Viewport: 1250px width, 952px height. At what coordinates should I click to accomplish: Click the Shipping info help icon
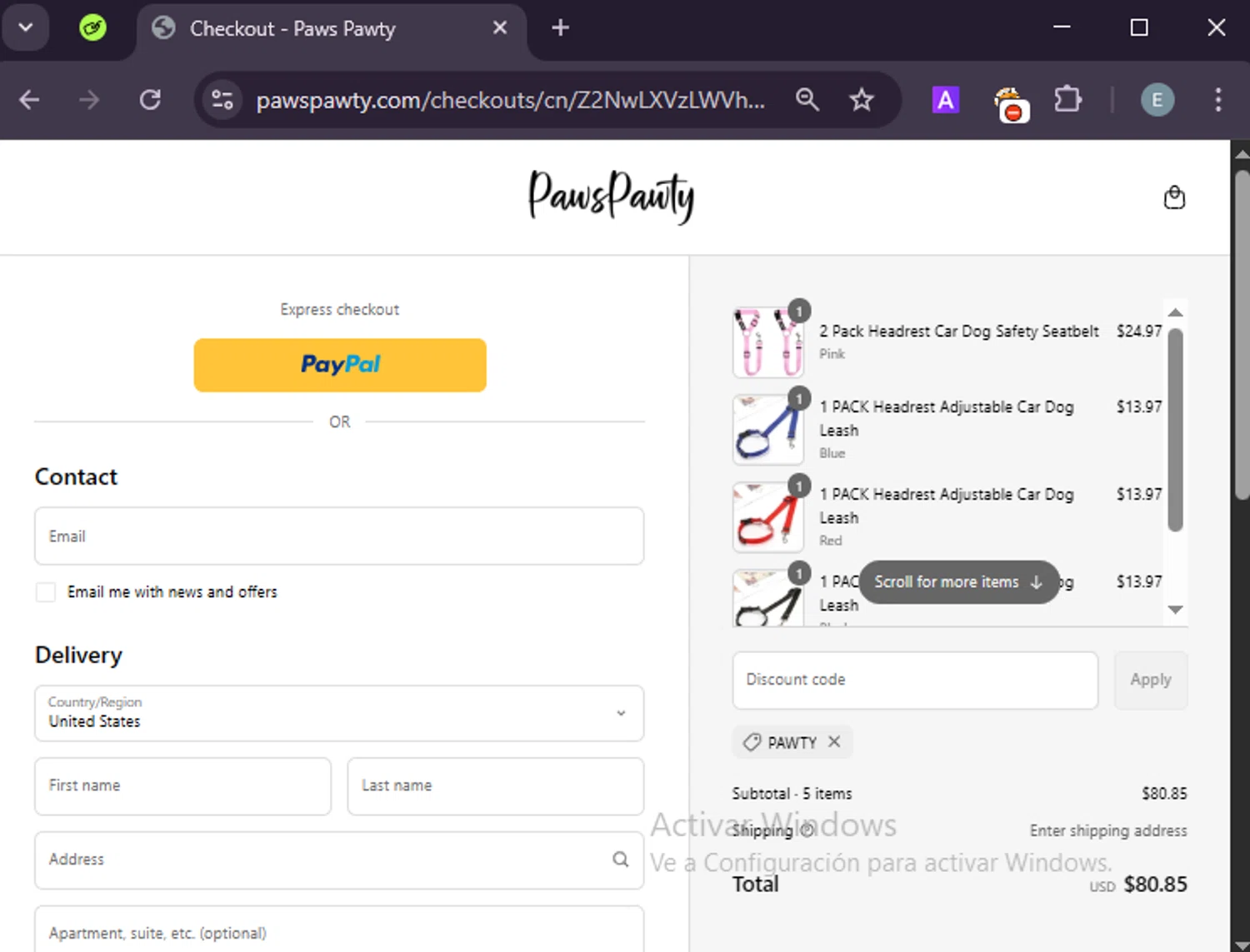(x=806, y=830)
